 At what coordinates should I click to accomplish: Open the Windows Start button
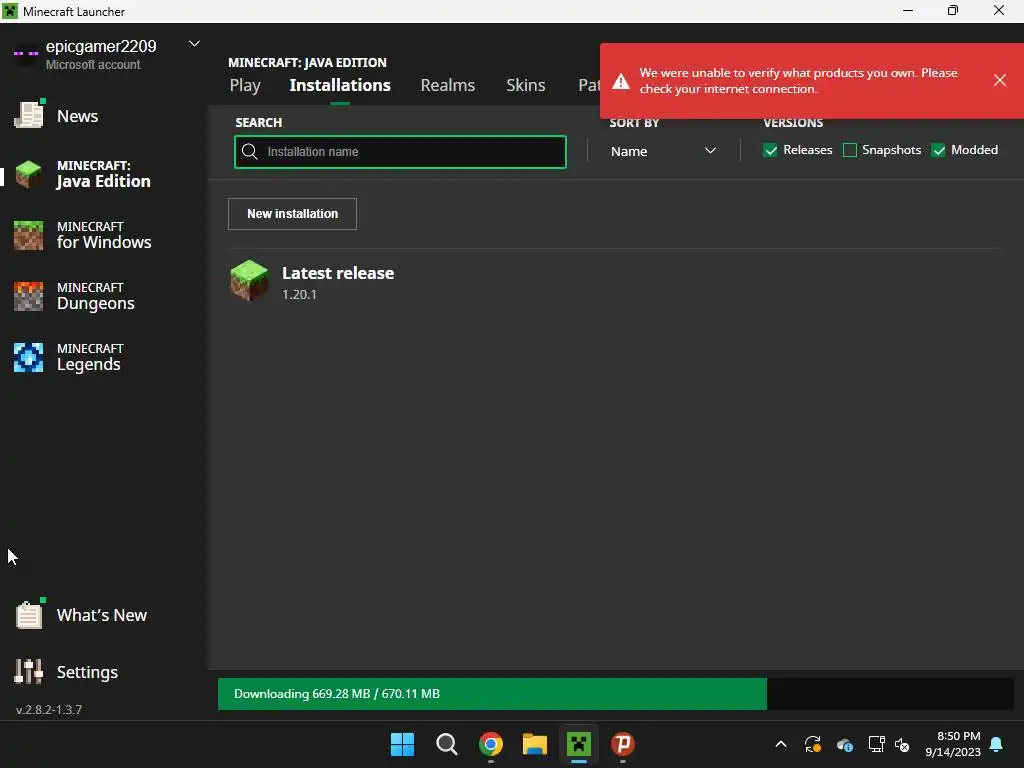pos(402,744)
